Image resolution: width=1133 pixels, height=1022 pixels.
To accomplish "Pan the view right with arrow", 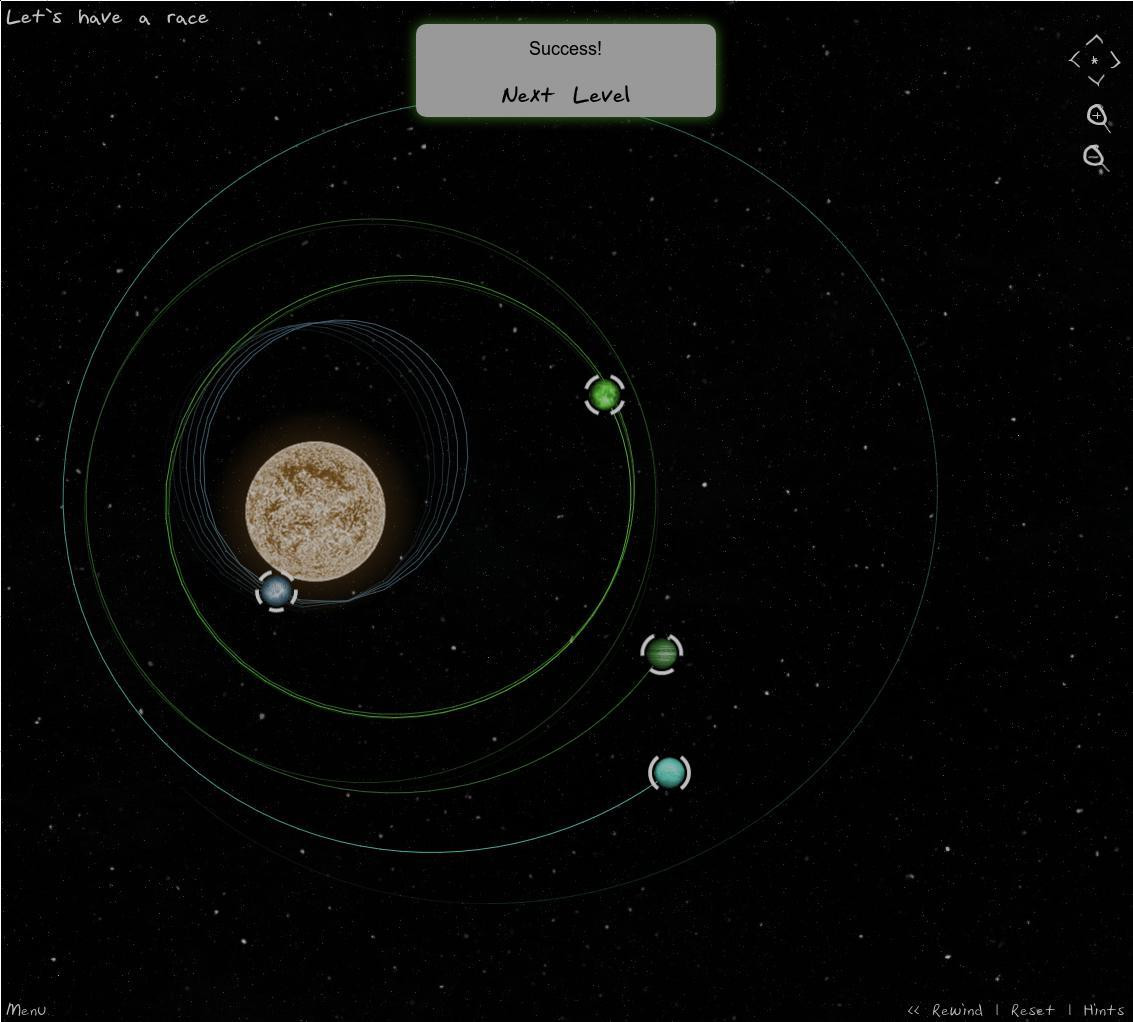I will (1115, 60).
